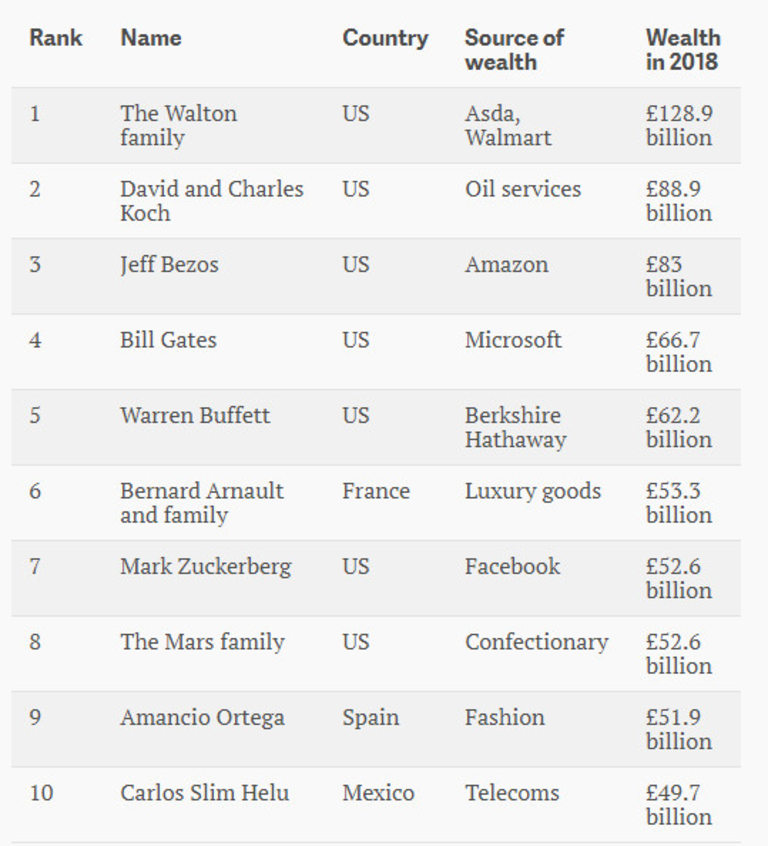This screenshot has width=768, height=846.
Task: Click the Mark Zuckerberg name
Action: 205,566
